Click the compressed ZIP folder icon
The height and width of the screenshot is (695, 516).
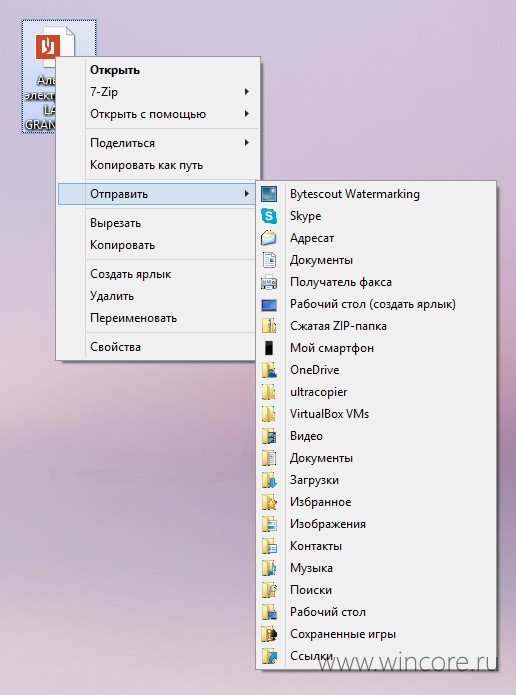click(x=269, y=326)
